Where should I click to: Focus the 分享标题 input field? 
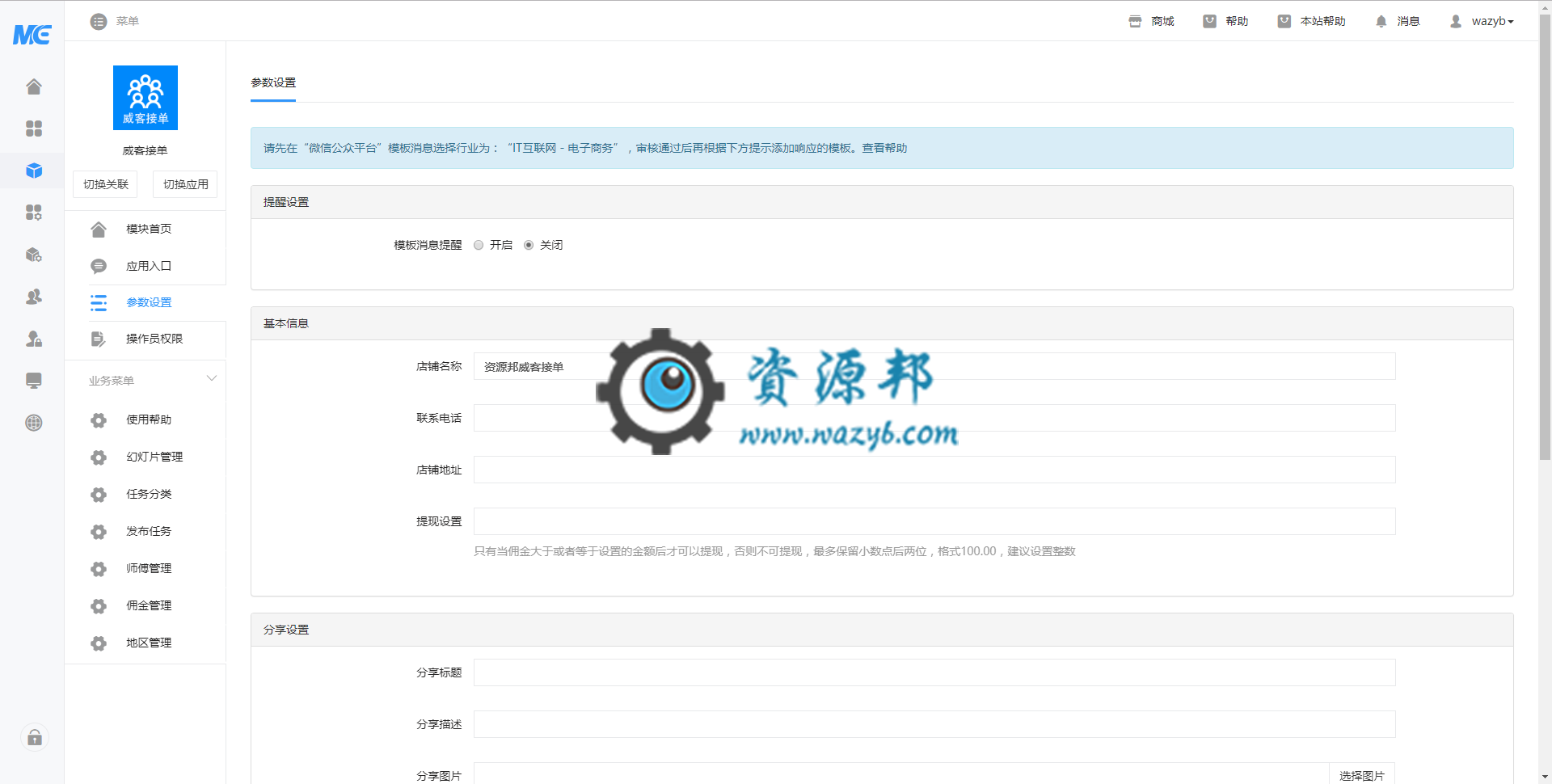[x=934, y=672]
